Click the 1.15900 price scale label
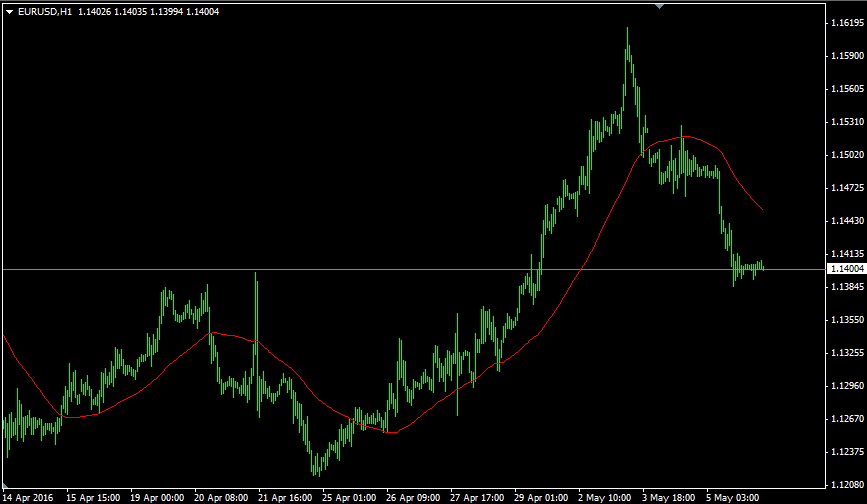 pyautogui.click(x=847, y=56)
